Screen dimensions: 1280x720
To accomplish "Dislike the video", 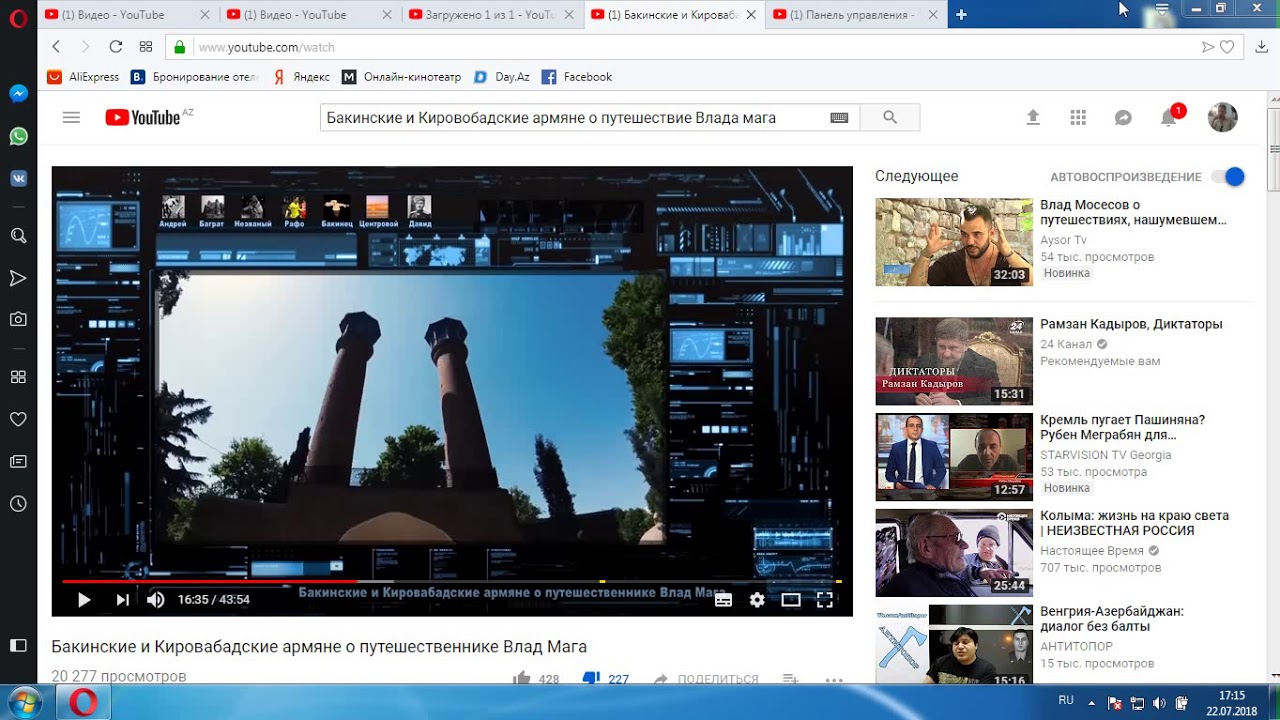I will click(x=590, y=678).
